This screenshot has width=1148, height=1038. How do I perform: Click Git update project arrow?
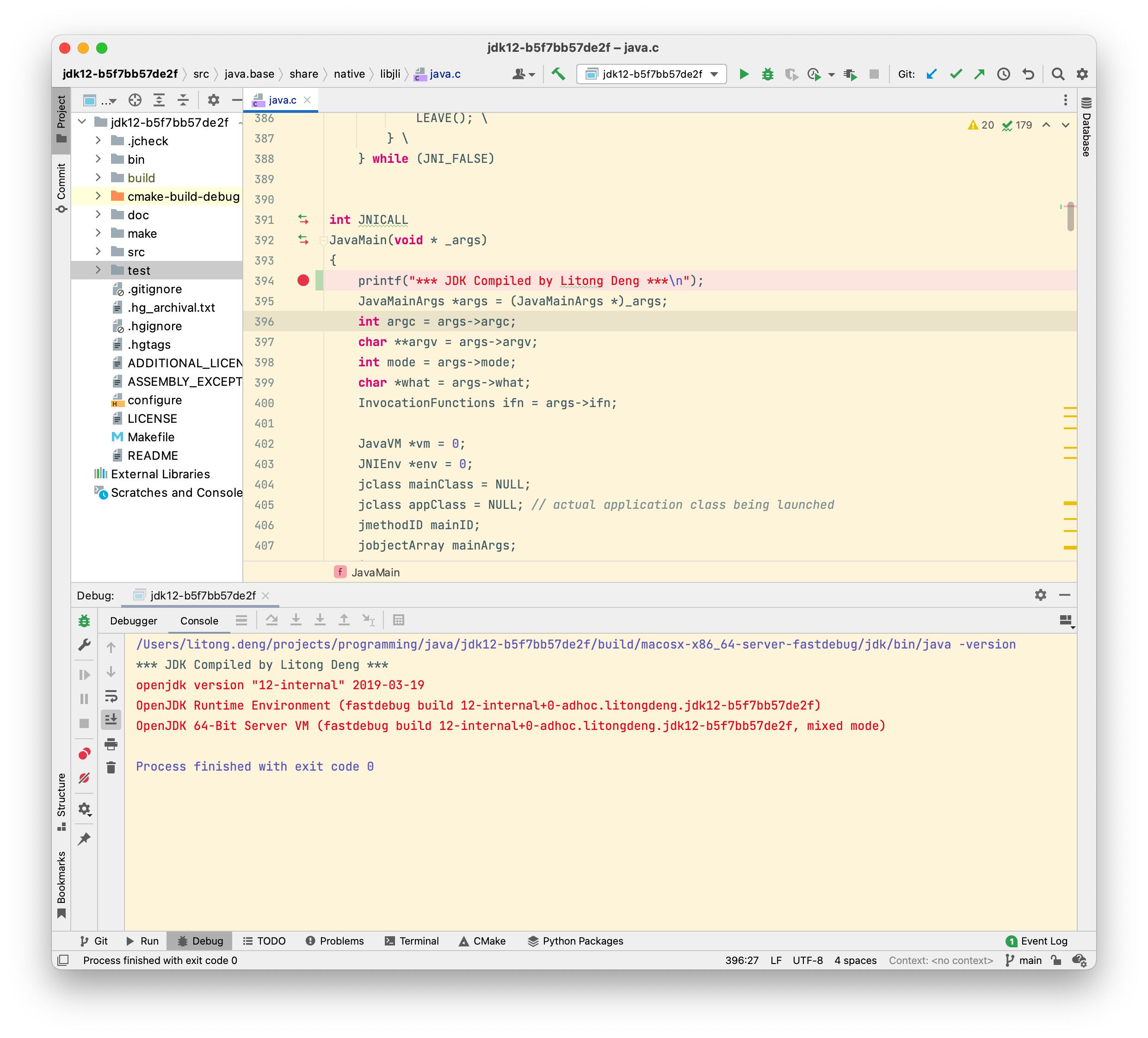click(932, 74)
